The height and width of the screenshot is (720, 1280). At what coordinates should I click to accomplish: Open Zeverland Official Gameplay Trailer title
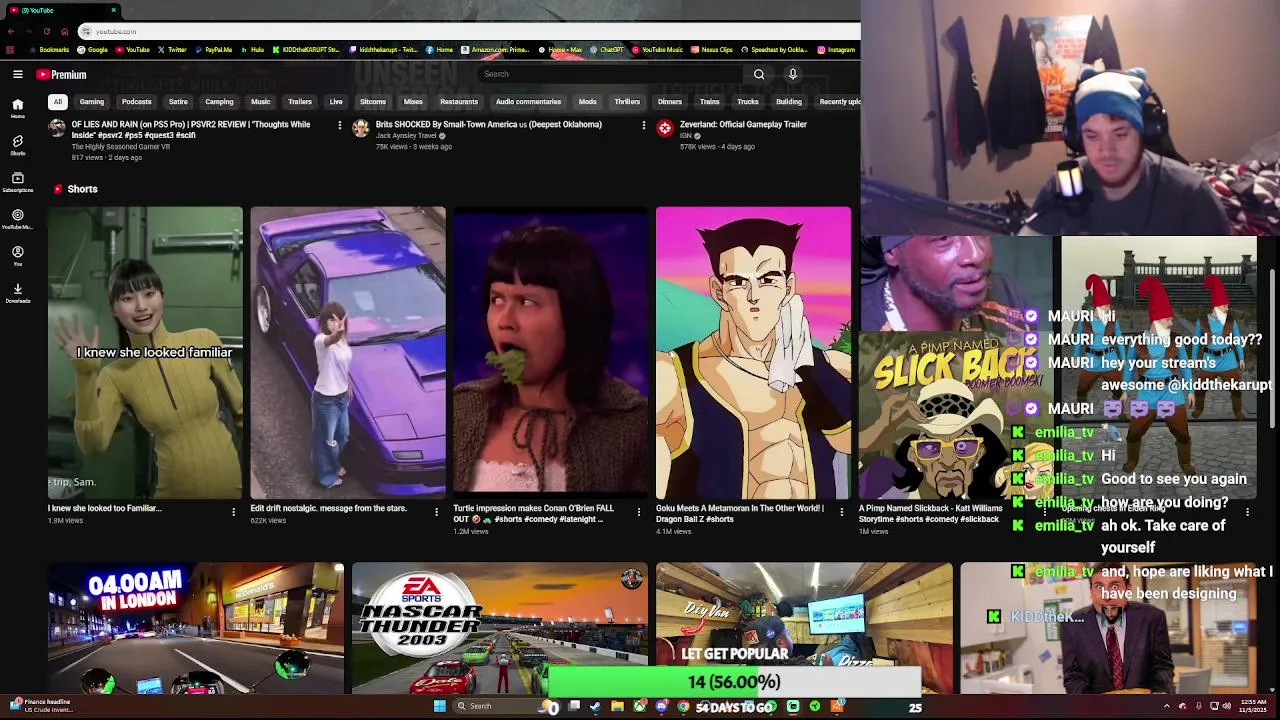(x=743, y=124)
